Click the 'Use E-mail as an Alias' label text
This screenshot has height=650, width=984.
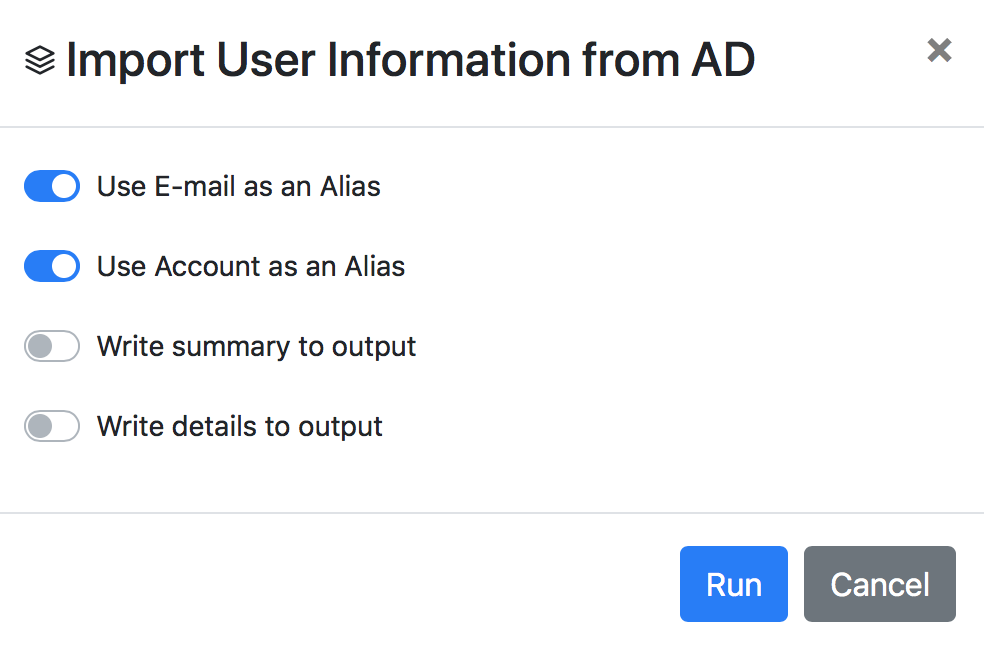pyautogui.click(x=238, y=187)
